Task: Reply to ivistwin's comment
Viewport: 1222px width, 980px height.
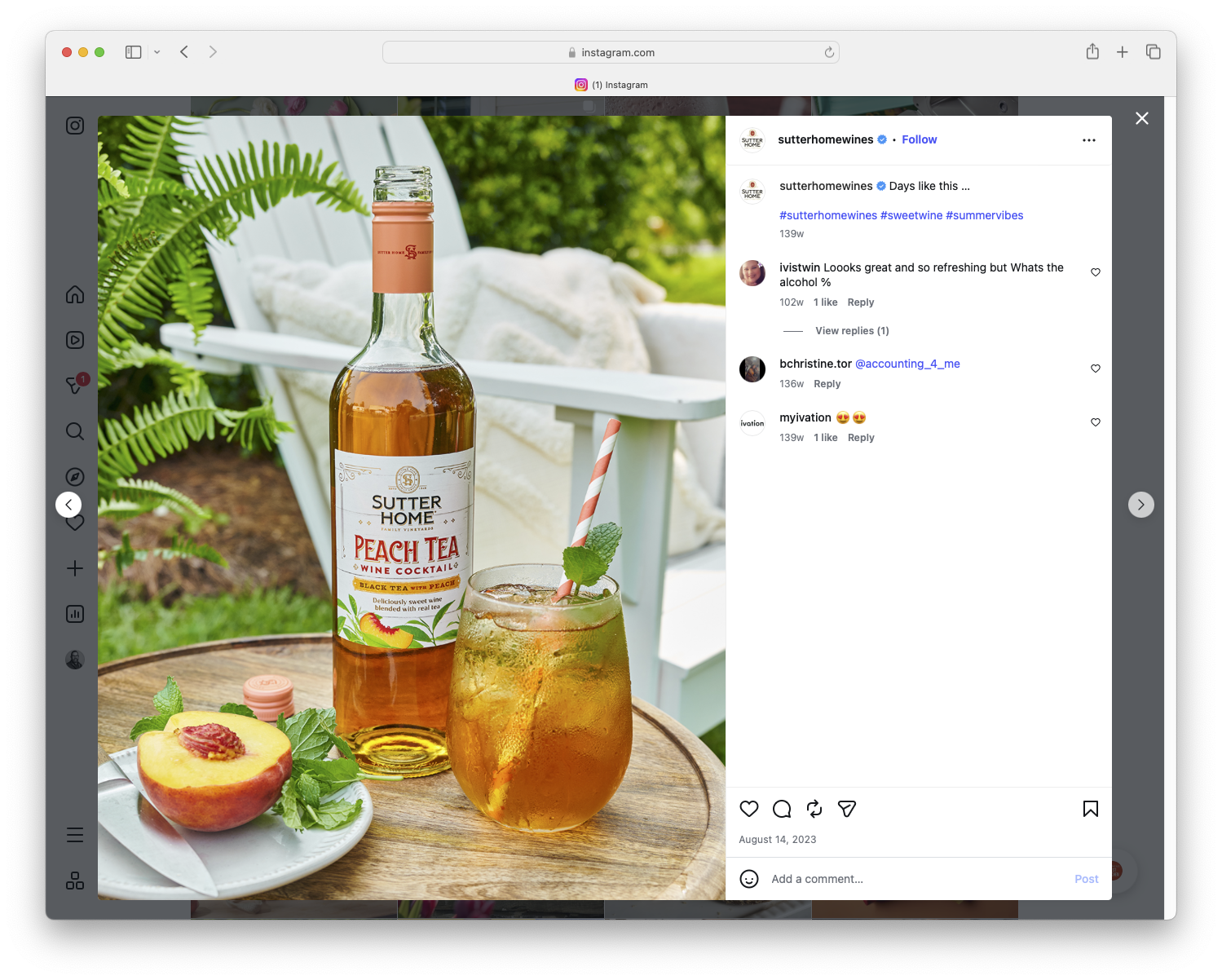Action: 861,302
